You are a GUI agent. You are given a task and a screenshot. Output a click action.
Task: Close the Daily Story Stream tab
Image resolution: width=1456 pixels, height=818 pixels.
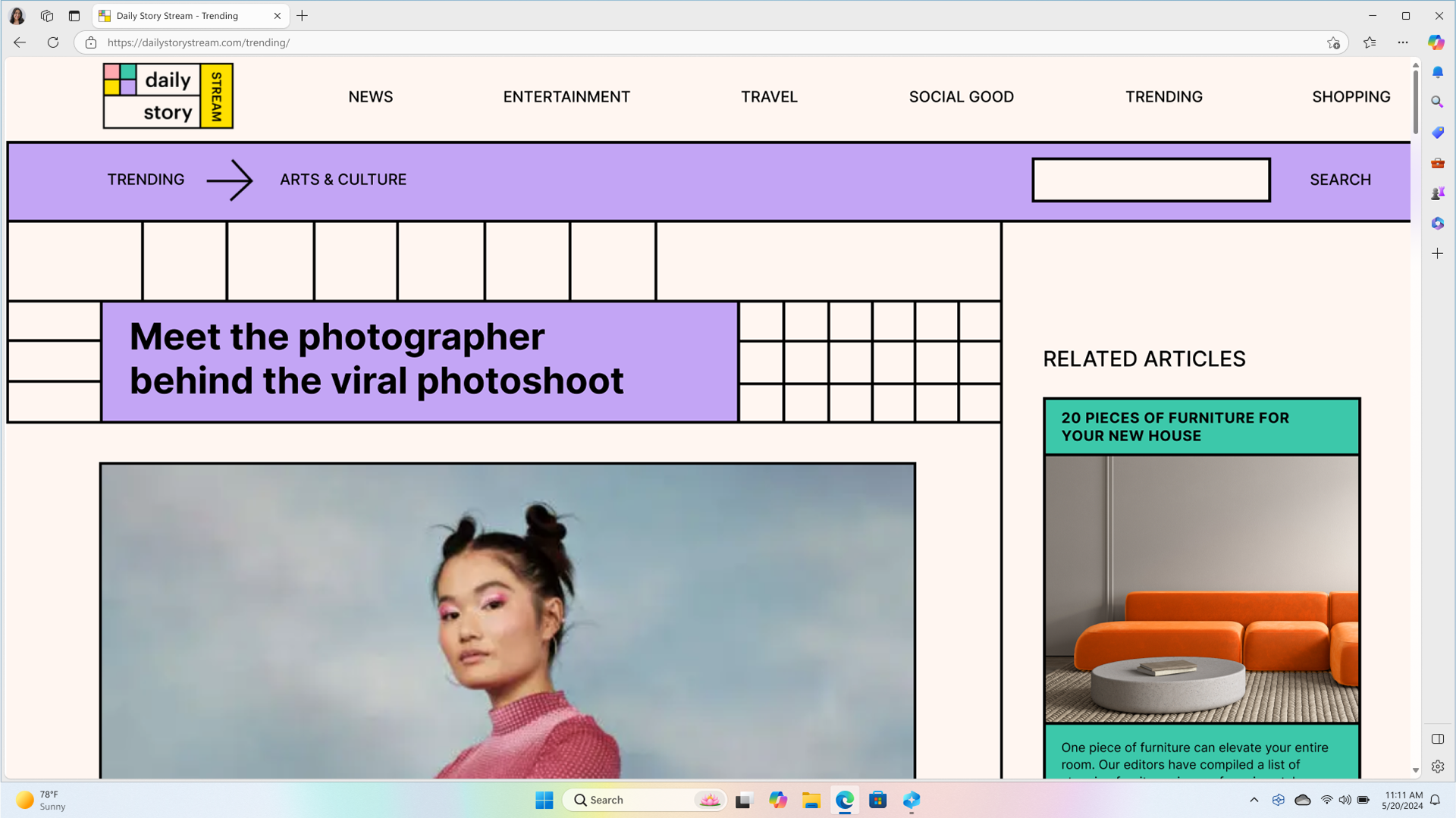278,15
